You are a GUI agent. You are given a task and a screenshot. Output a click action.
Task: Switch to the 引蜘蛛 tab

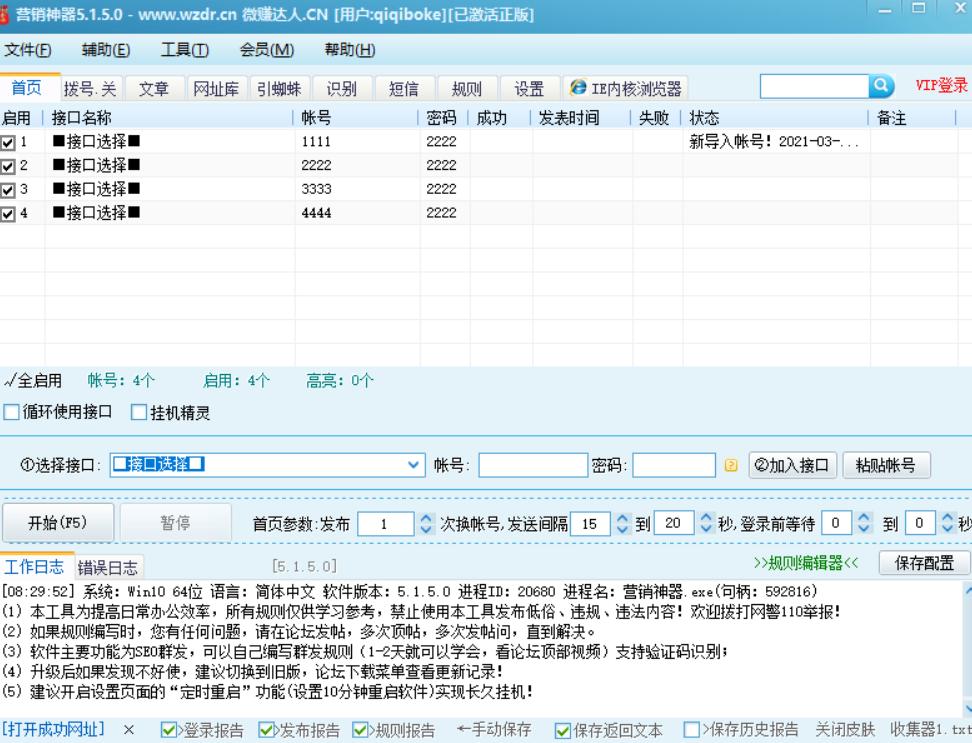[279, 89]
